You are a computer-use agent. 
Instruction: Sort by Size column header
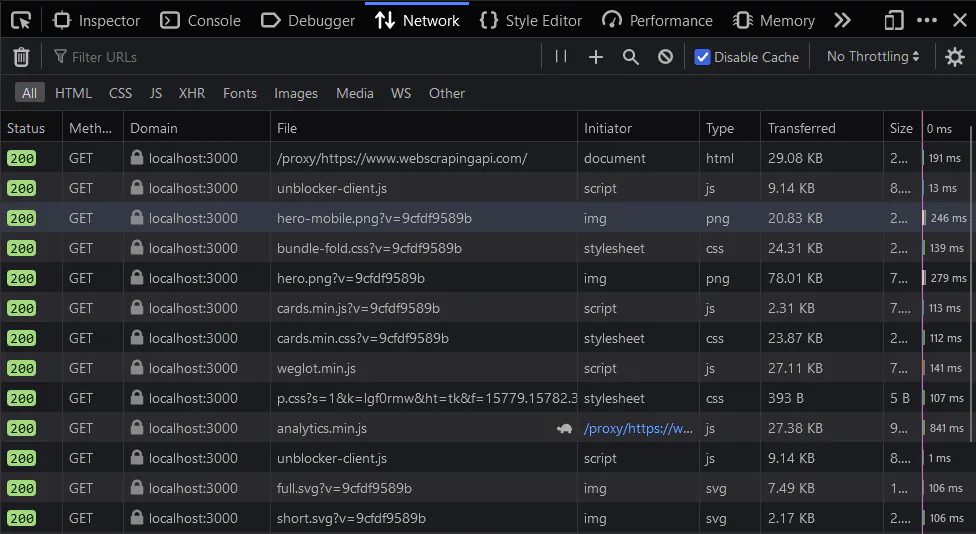point(902,128)
